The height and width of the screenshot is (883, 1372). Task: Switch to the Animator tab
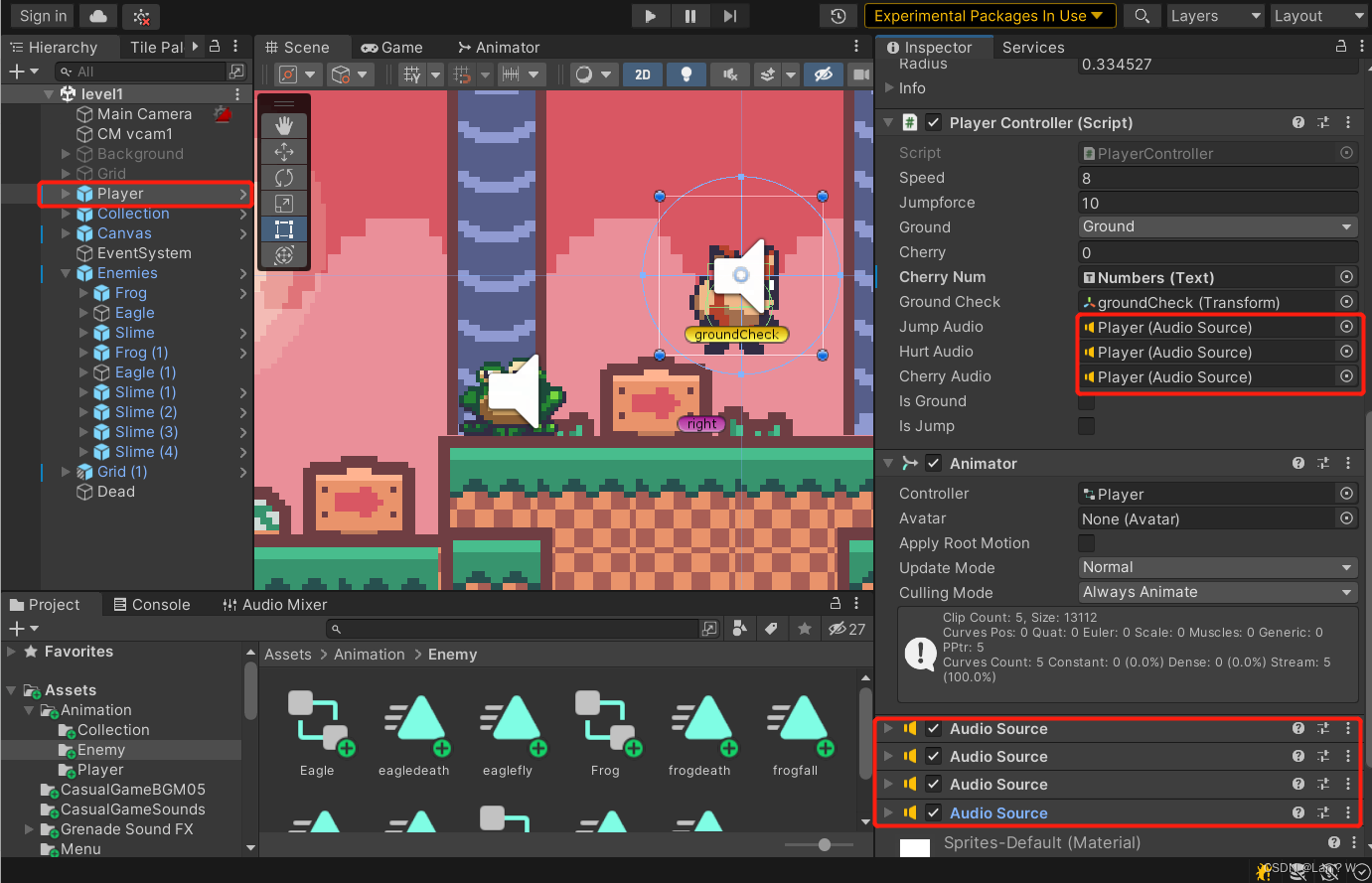point(499,47)
